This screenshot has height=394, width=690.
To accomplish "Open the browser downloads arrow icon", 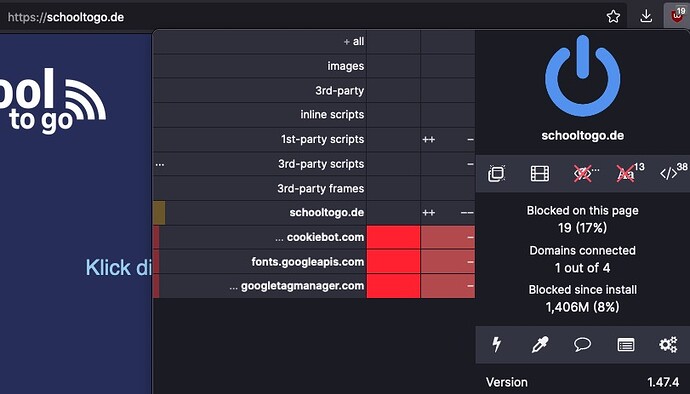I will (x=646, y=16).
